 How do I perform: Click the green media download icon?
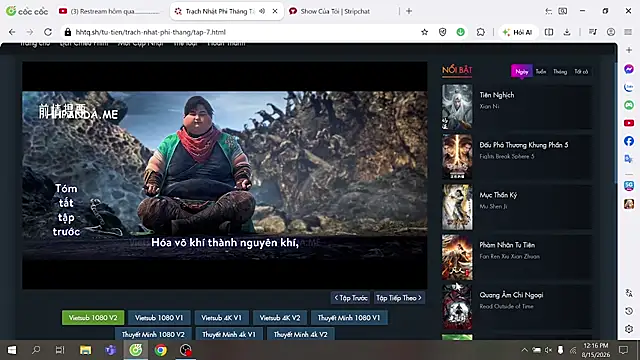(x=460, y=32)
